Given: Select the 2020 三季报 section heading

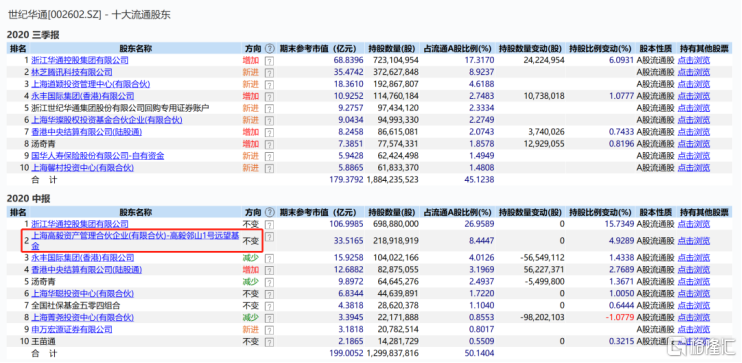Looking at the screenshot, I should pyautogui.click(x=33, y=35).
